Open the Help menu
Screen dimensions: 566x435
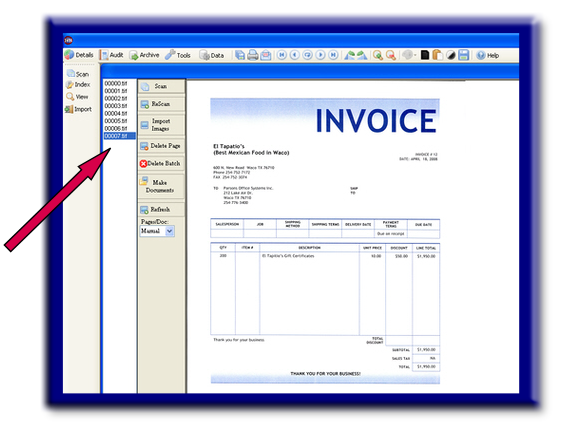click(x=488, y=55)
